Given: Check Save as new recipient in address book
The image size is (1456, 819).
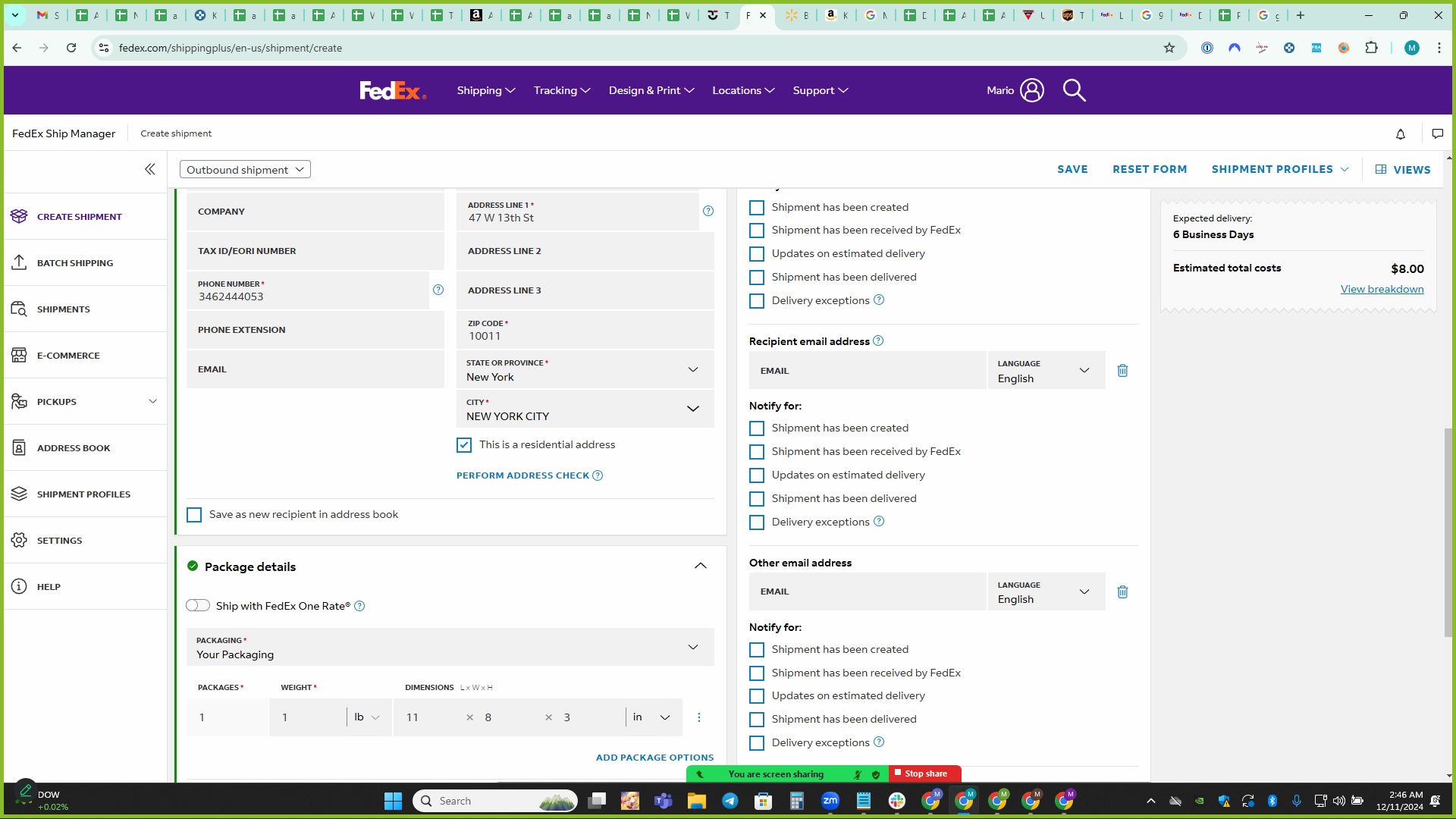Looking at the screenshot, I should point(194,515).
